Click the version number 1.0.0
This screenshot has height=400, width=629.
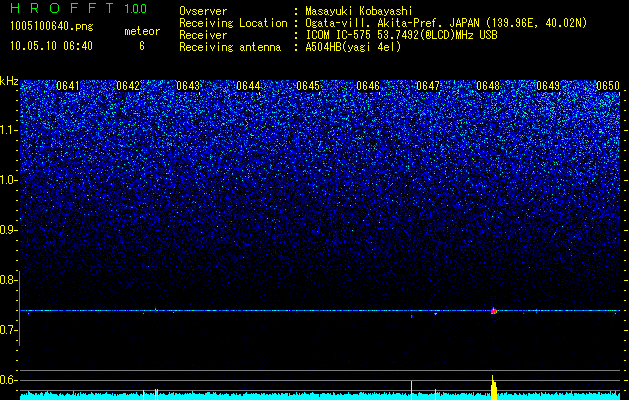136,8
